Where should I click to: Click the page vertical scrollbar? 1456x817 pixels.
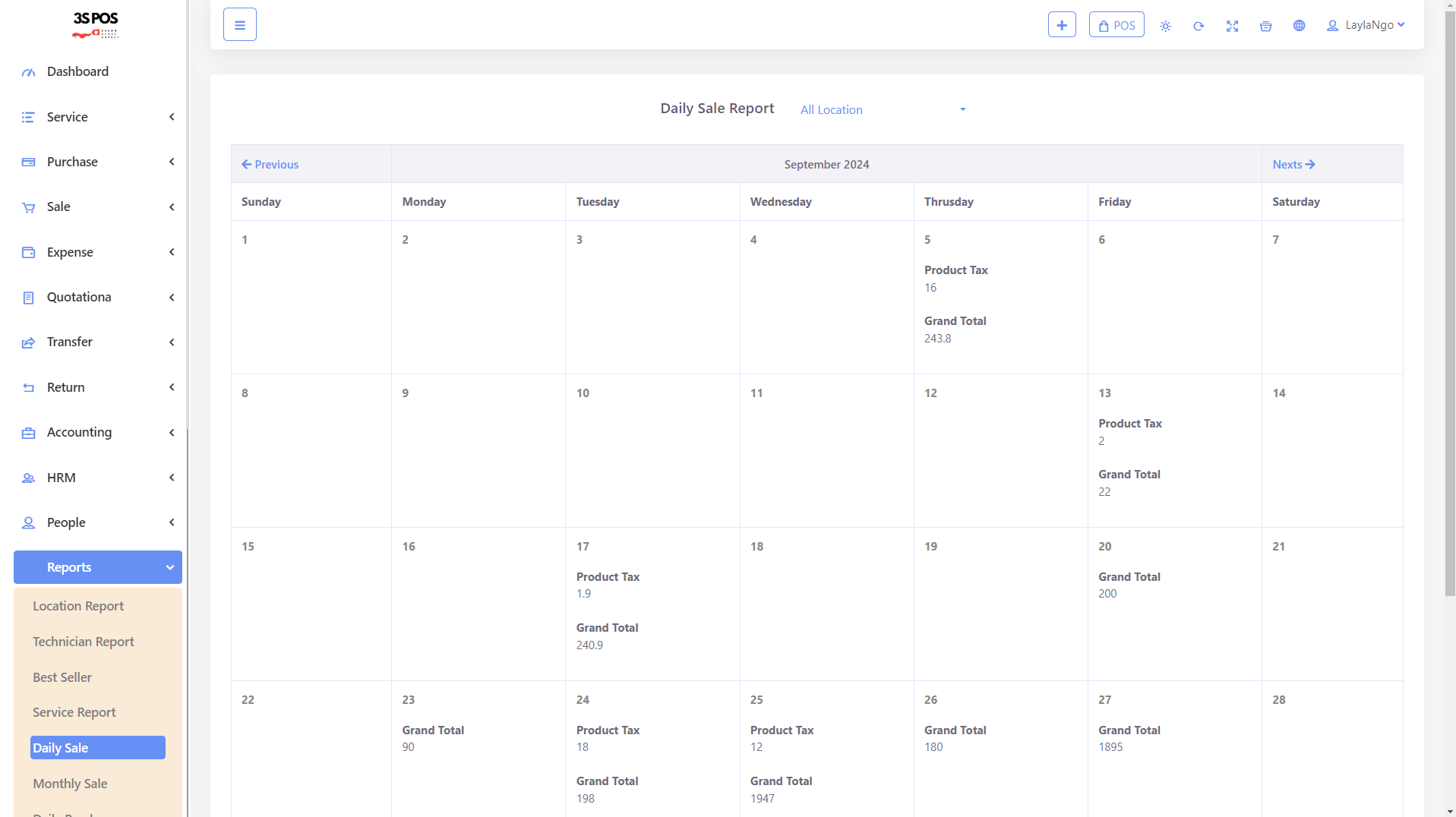tap(1449, 304)
